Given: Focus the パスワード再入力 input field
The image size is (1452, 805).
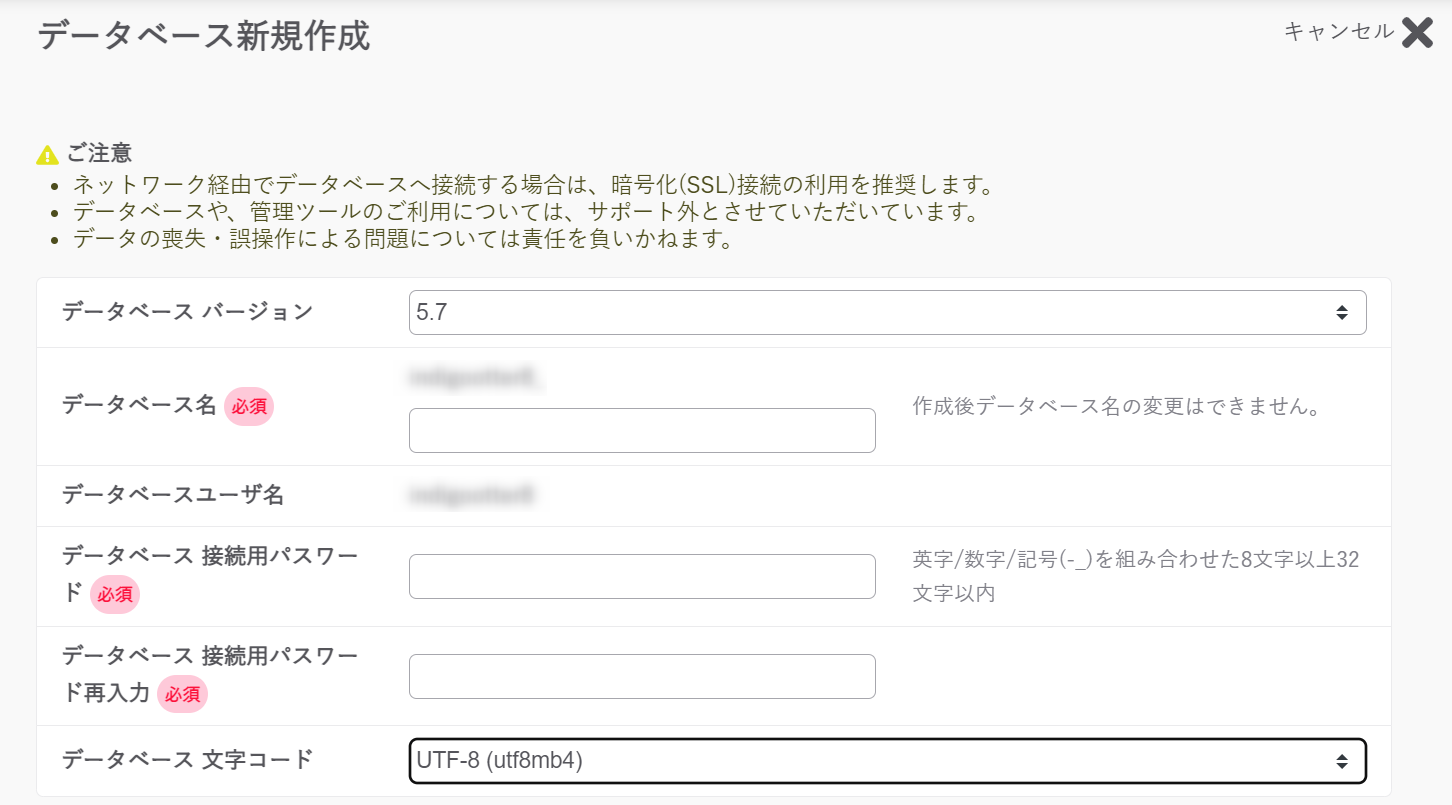Looking at the screenshot, I should coord(642,676).
